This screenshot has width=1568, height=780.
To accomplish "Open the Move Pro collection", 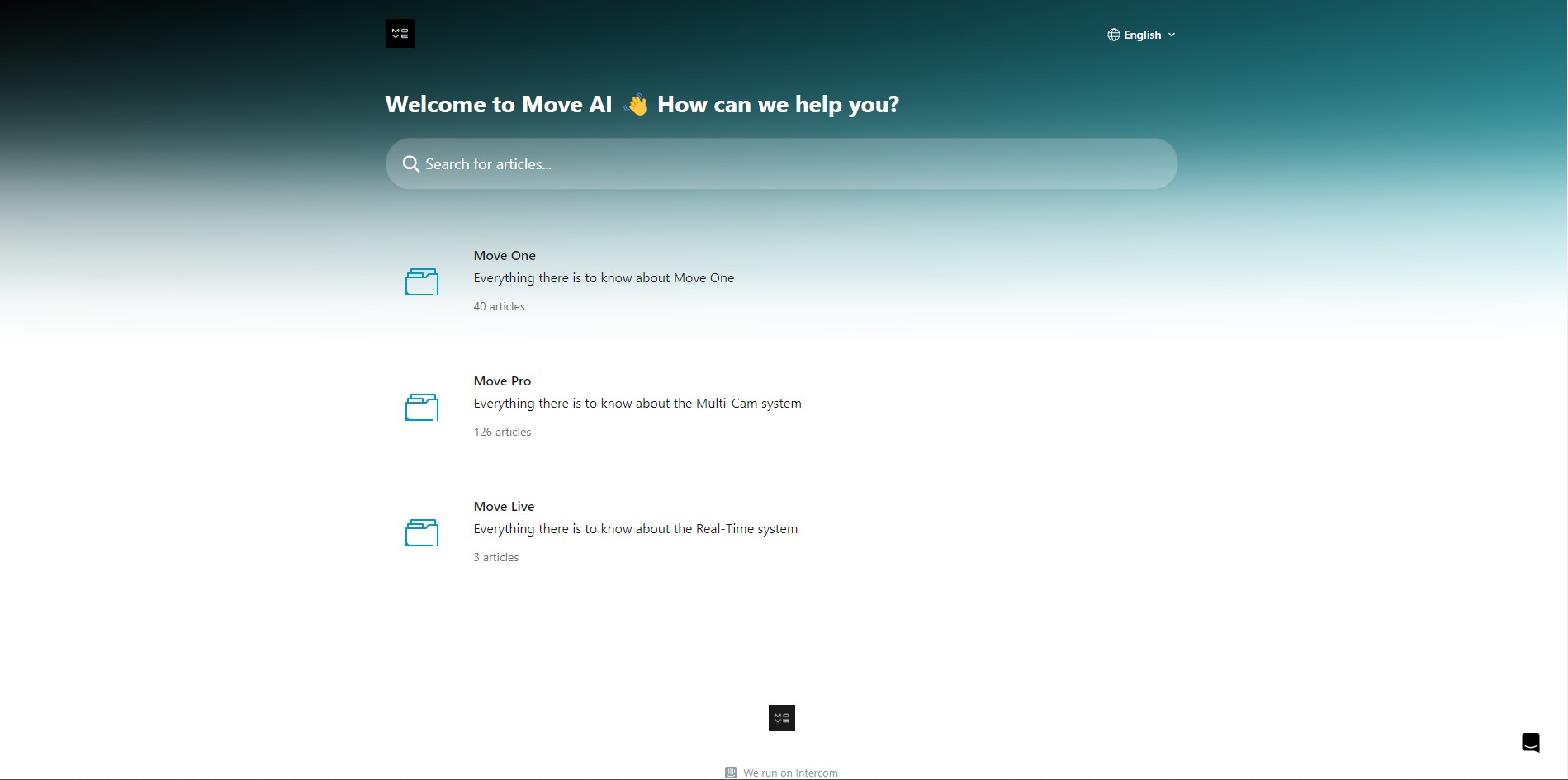I will tap(781, 406).
